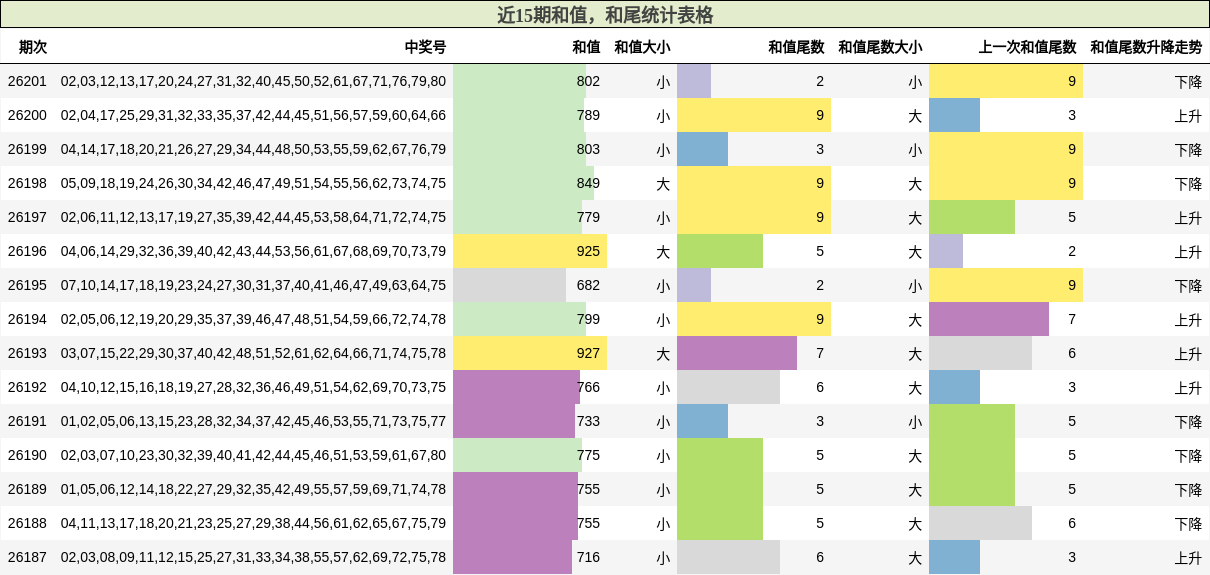The width and height of the screenshot is (1210, 575).
Task: Select the 和值大小 column header
Action: 642,47
